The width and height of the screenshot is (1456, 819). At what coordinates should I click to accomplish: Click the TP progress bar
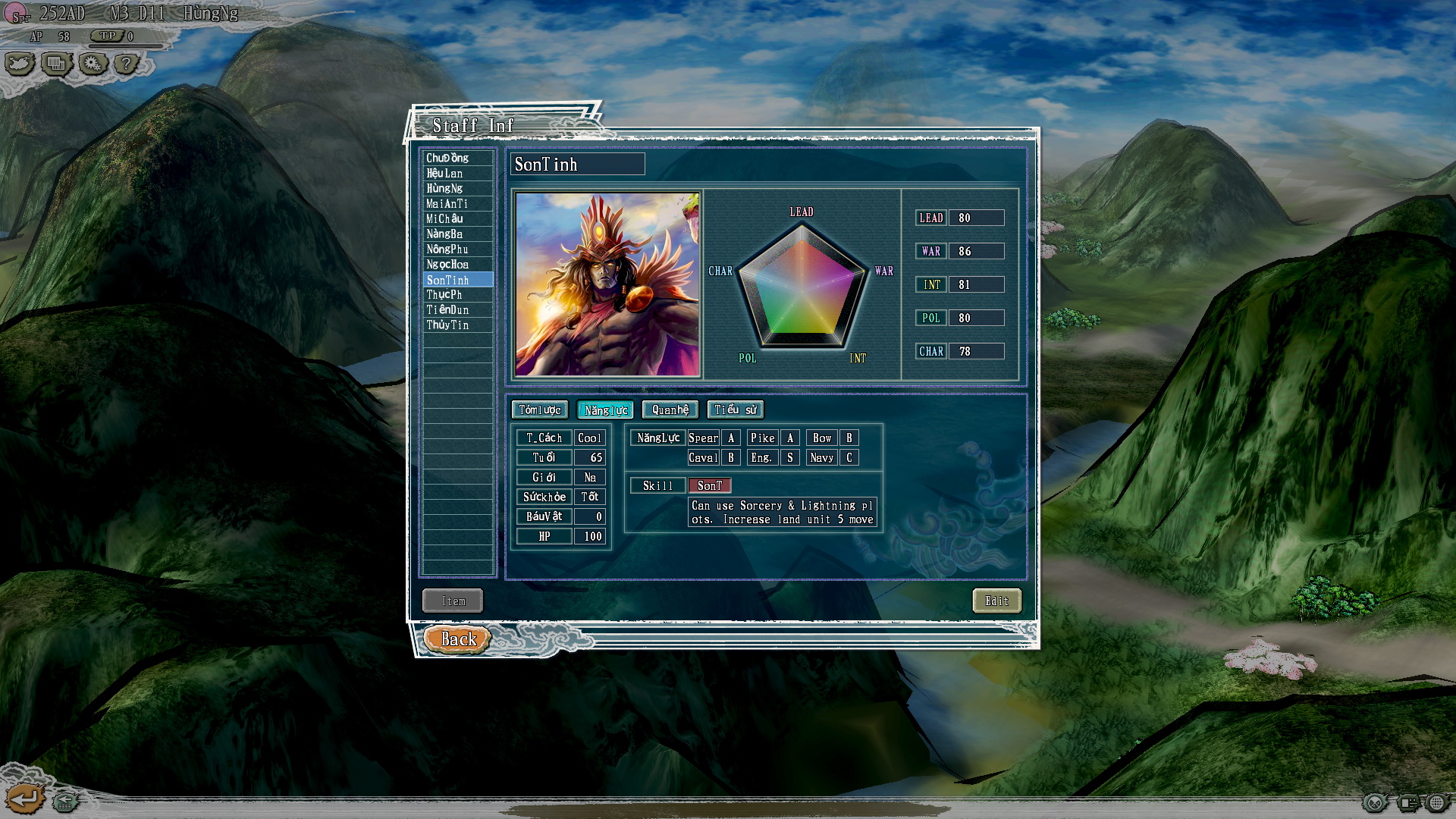coord(127,46)
